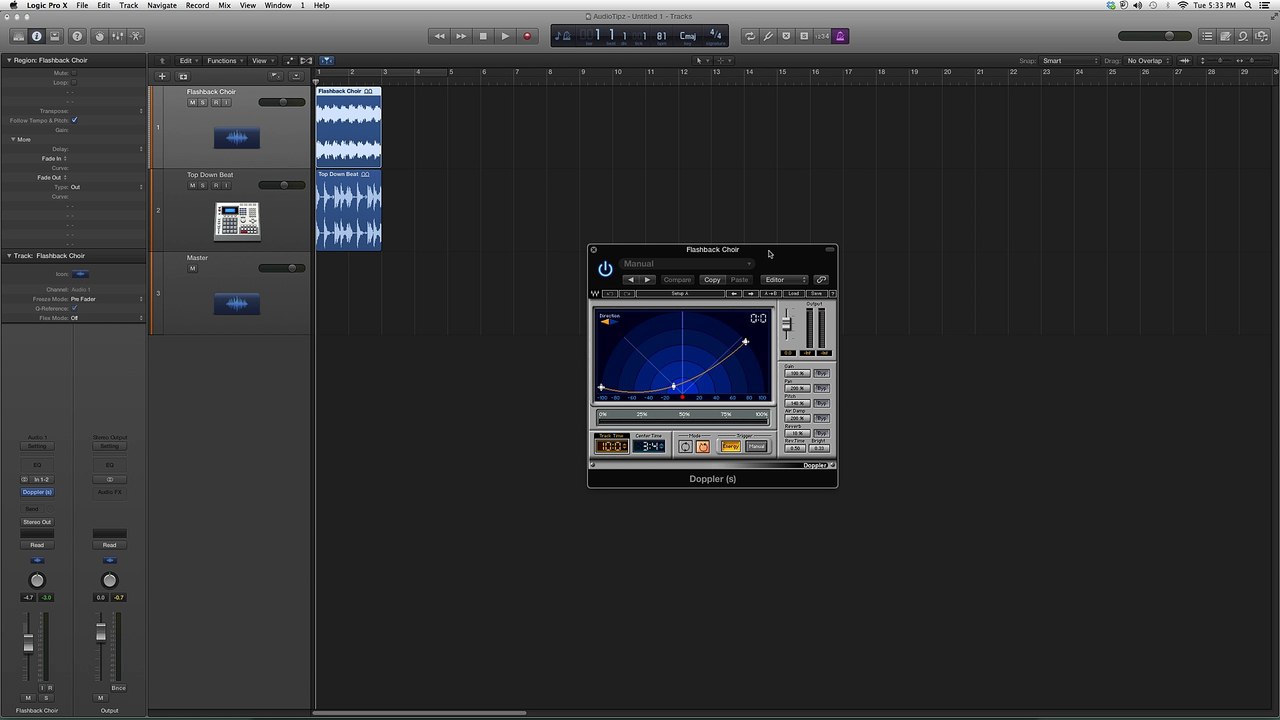1280x720 pixels.
Task: Start playback with the Play button
Action: click(505, 36)
